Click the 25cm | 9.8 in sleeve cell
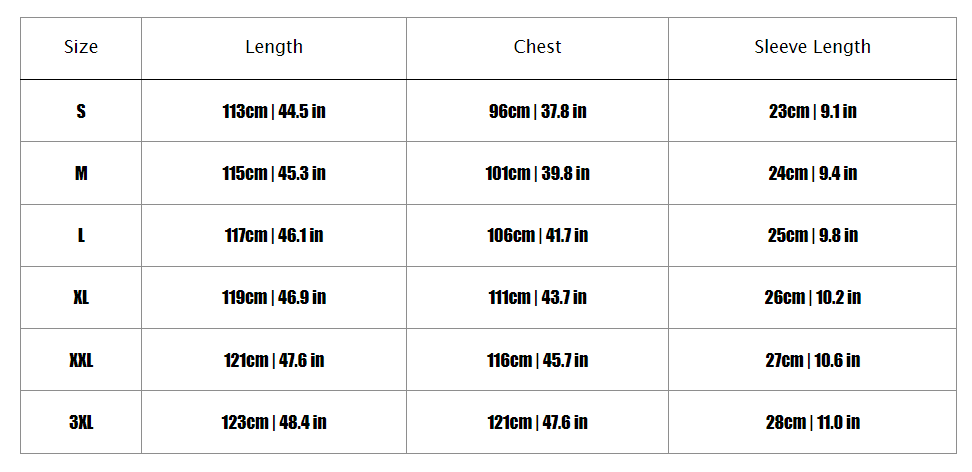This screenshot has width=972, height=472. pyautogui.click(x=812, y=235)
